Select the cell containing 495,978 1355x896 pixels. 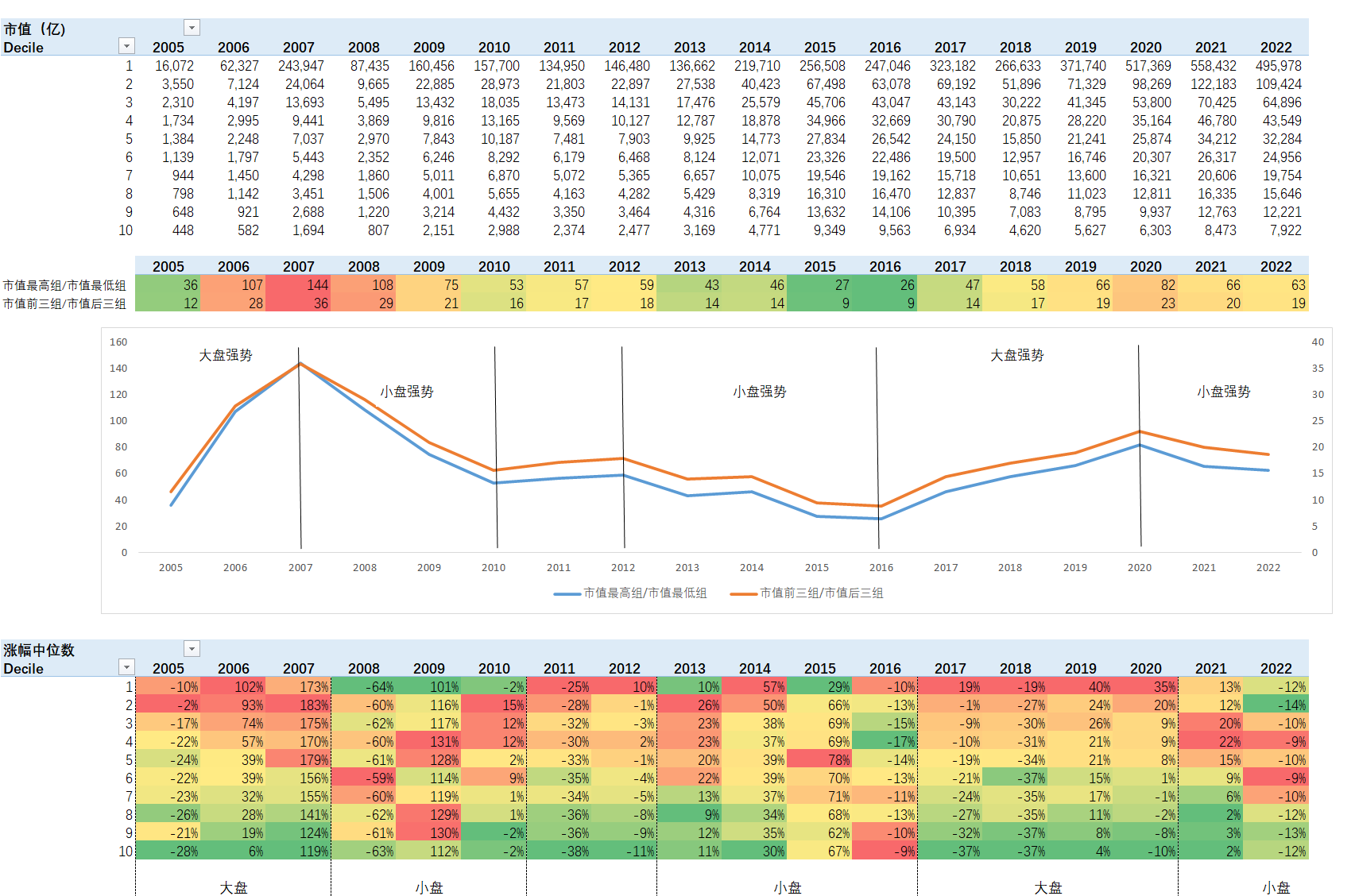click(x=1278, y=66)
